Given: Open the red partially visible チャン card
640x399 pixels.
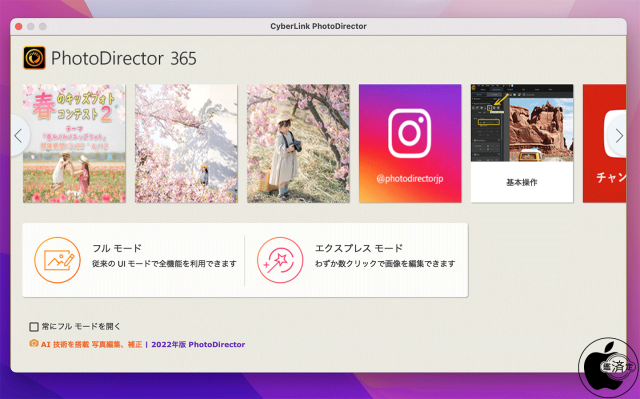Looking at the screenshot, I should point(604,143).
